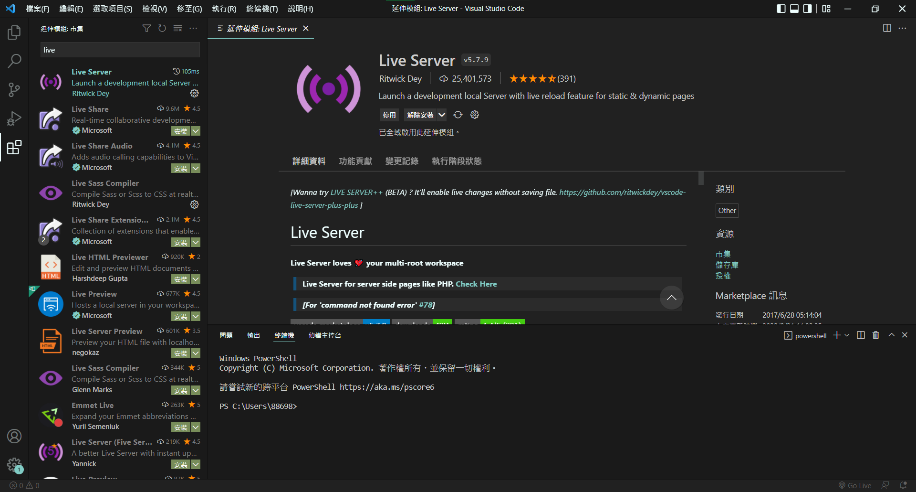
Task: Filter extensions with the funnel icon
Action: 147,28
